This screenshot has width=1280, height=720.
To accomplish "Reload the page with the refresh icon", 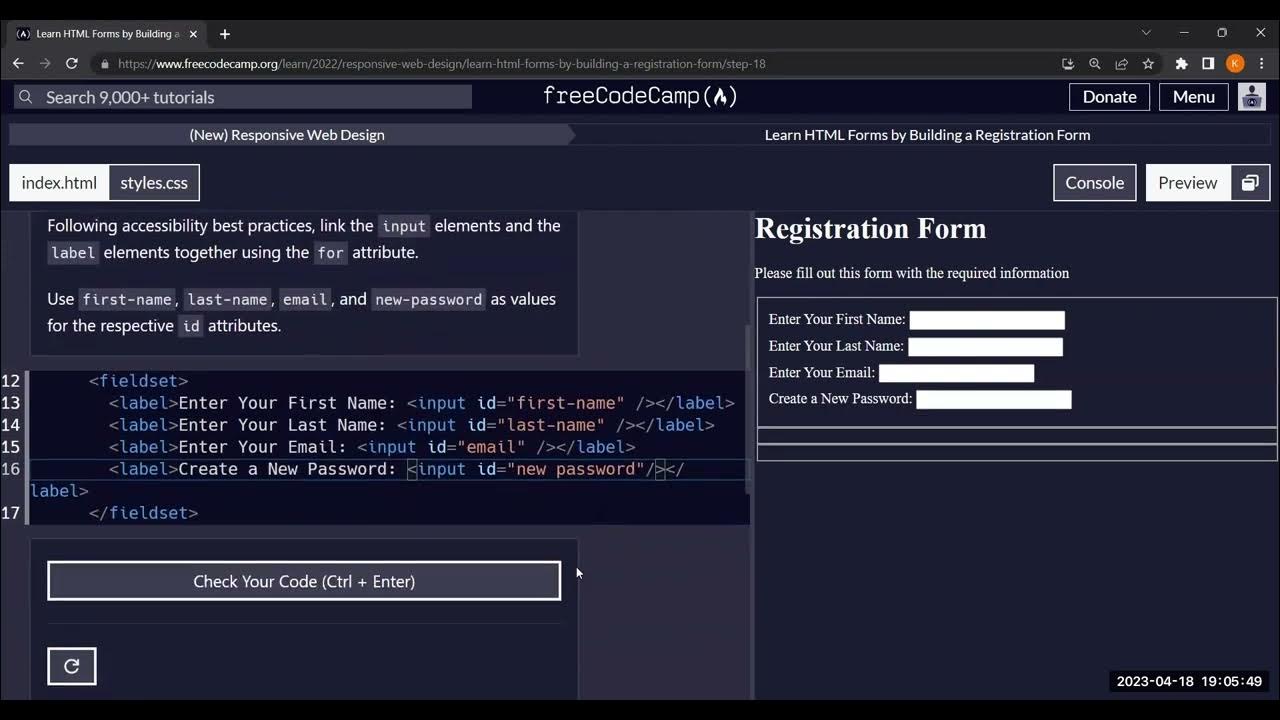I will click(x=72, y=63).
